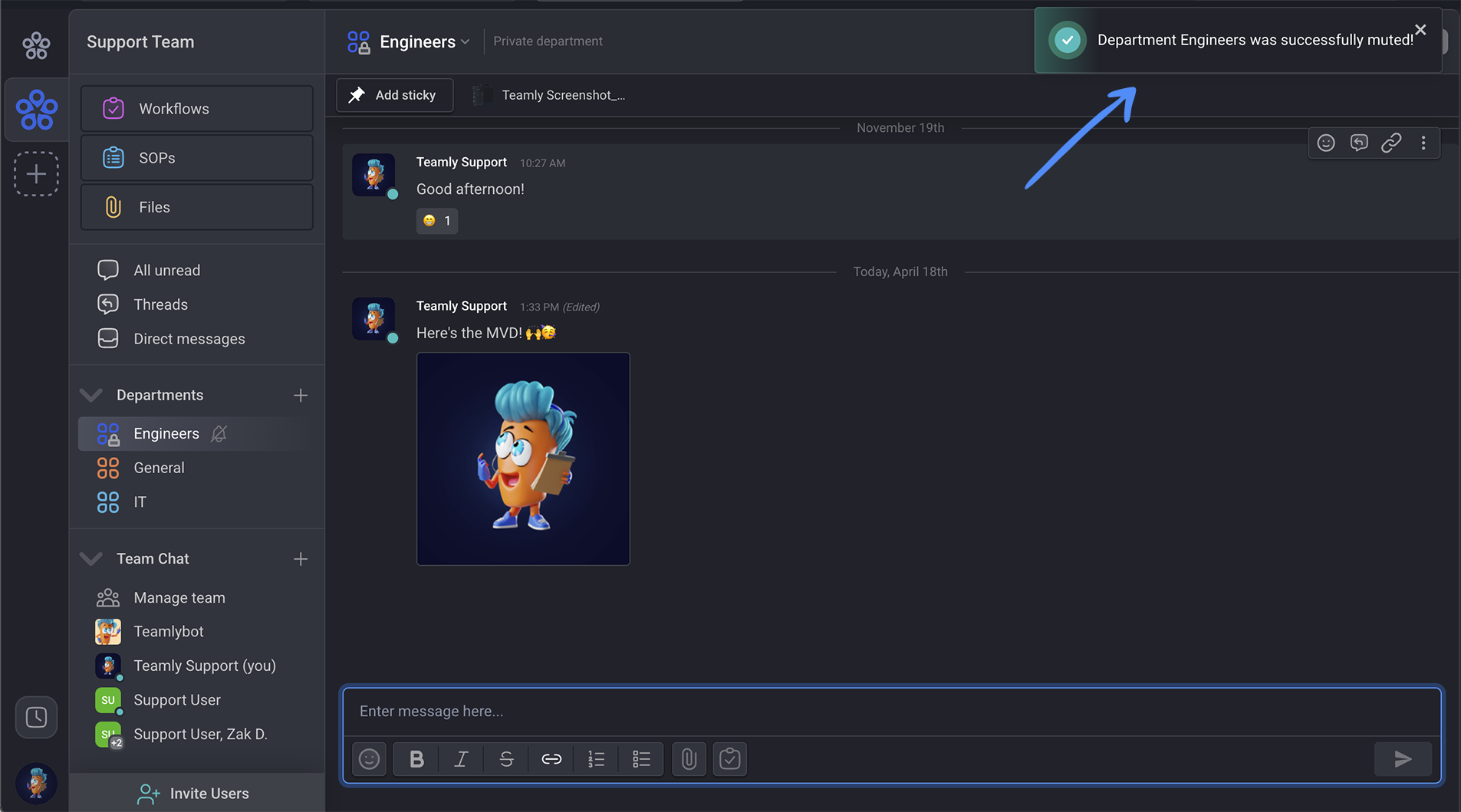Click the Teamly logo at top left
Viewport: 1461px width, 812px height.
point(36,45)
